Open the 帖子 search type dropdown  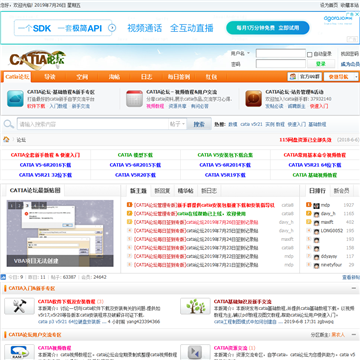click(177, 124)
